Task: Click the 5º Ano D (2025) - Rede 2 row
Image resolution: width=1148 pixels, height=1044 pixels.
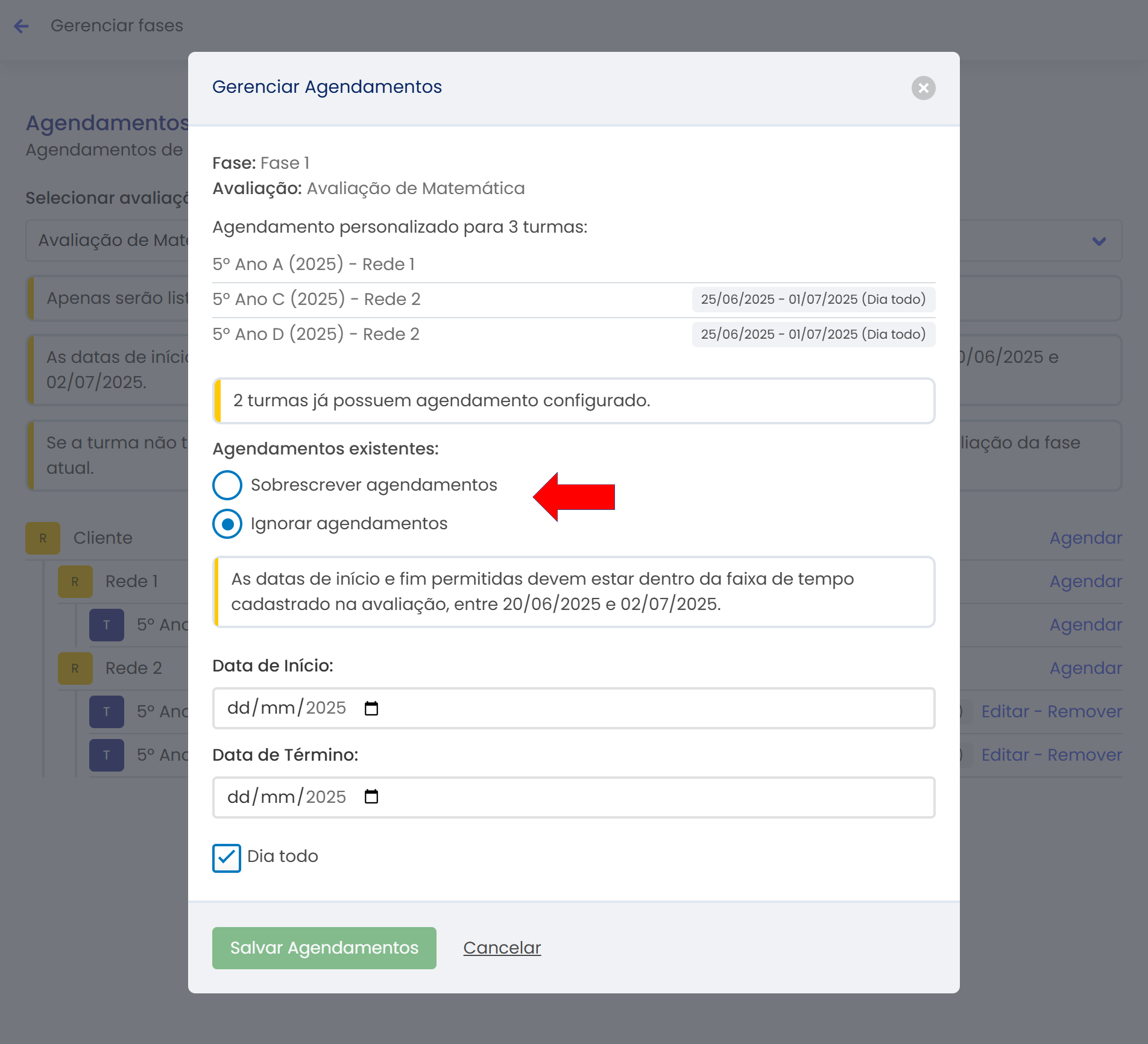Action: [573, 334]
